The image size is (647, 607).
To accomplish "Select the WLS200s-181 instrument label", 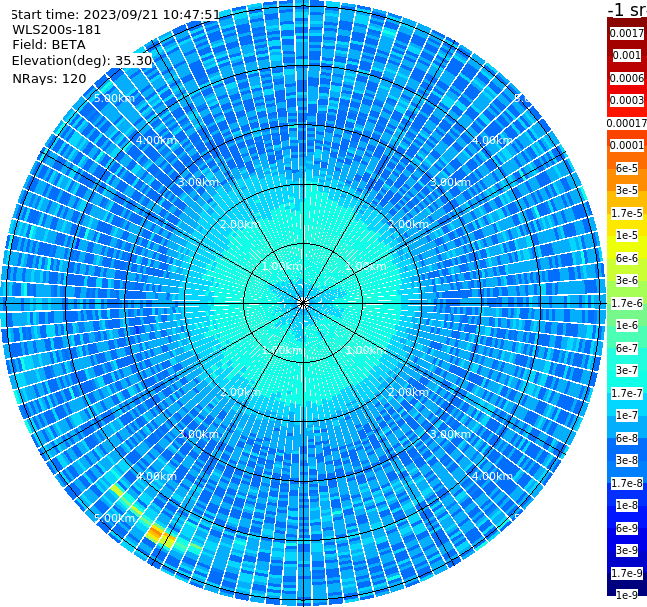I will 57,30.
